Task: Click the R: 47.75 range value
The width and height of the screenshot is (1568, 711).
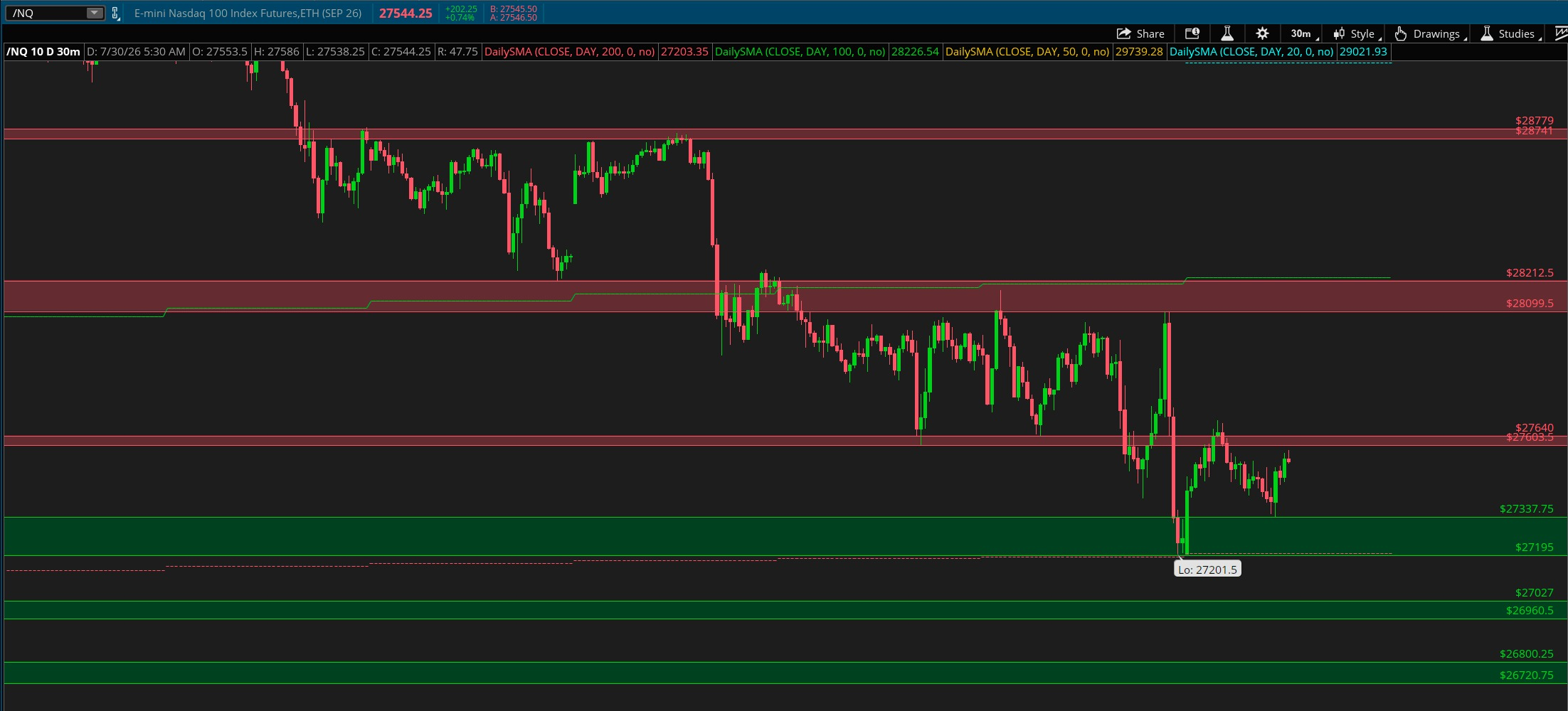Action: [x=457, y=51]
